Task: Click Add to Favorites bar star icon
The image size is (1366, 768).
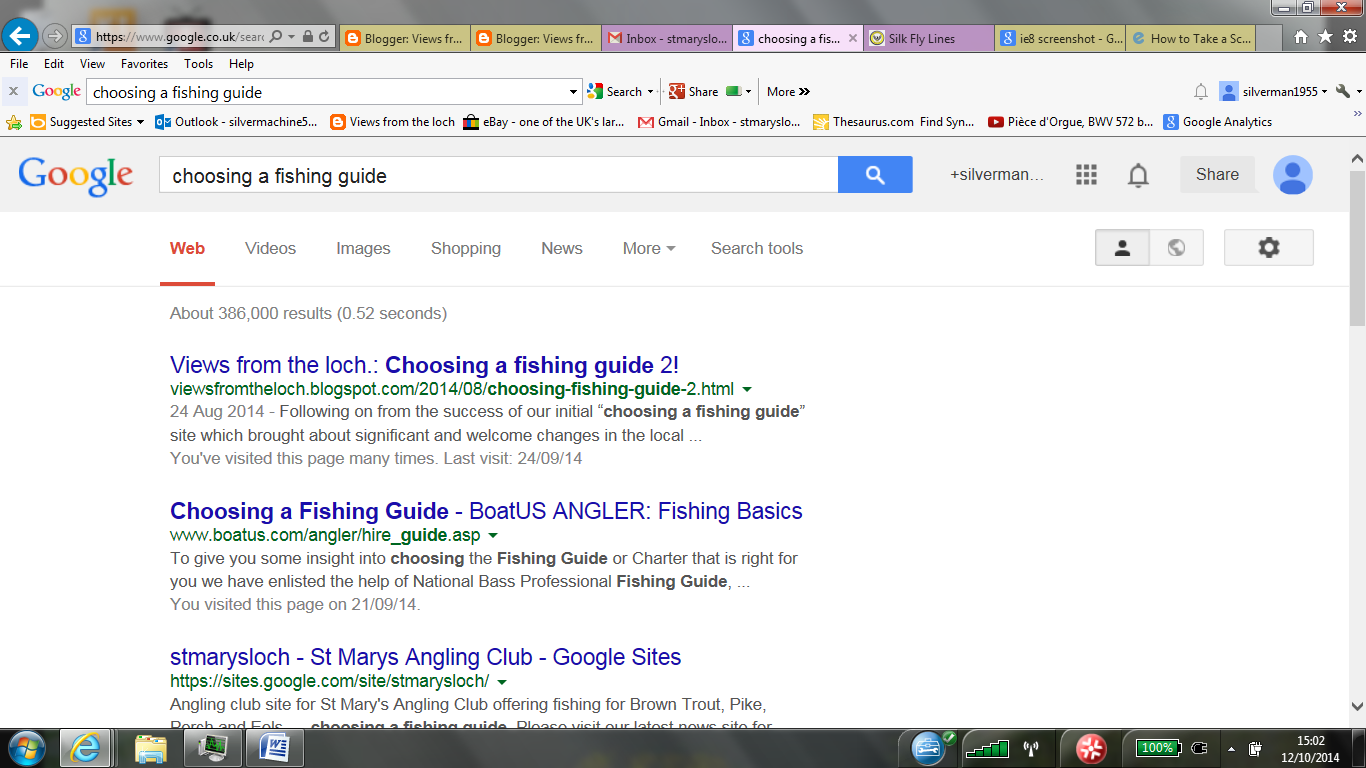Action: click(14, 122)
